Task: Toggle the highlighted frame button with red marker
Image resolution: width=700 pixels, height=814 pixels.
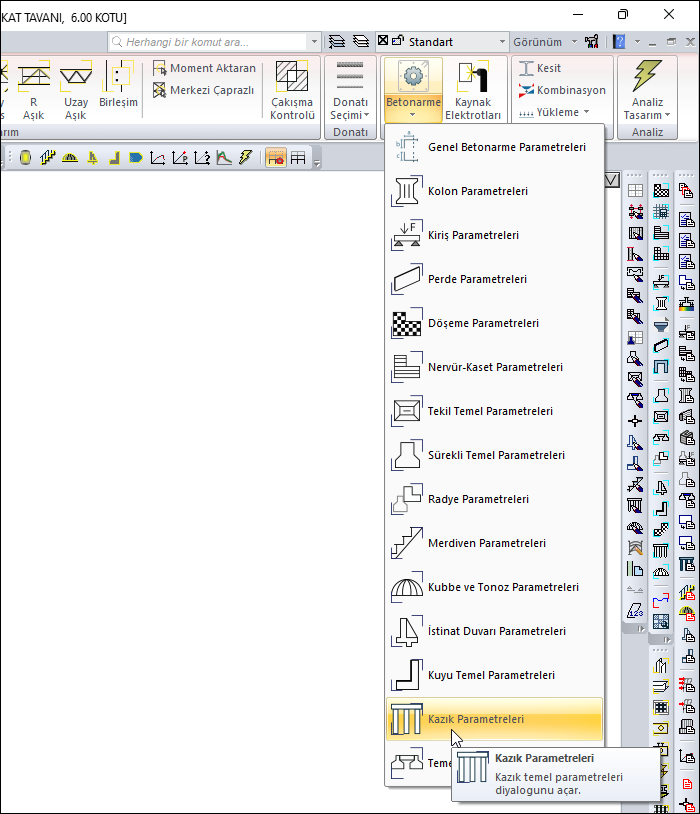Action: [276, 158]
